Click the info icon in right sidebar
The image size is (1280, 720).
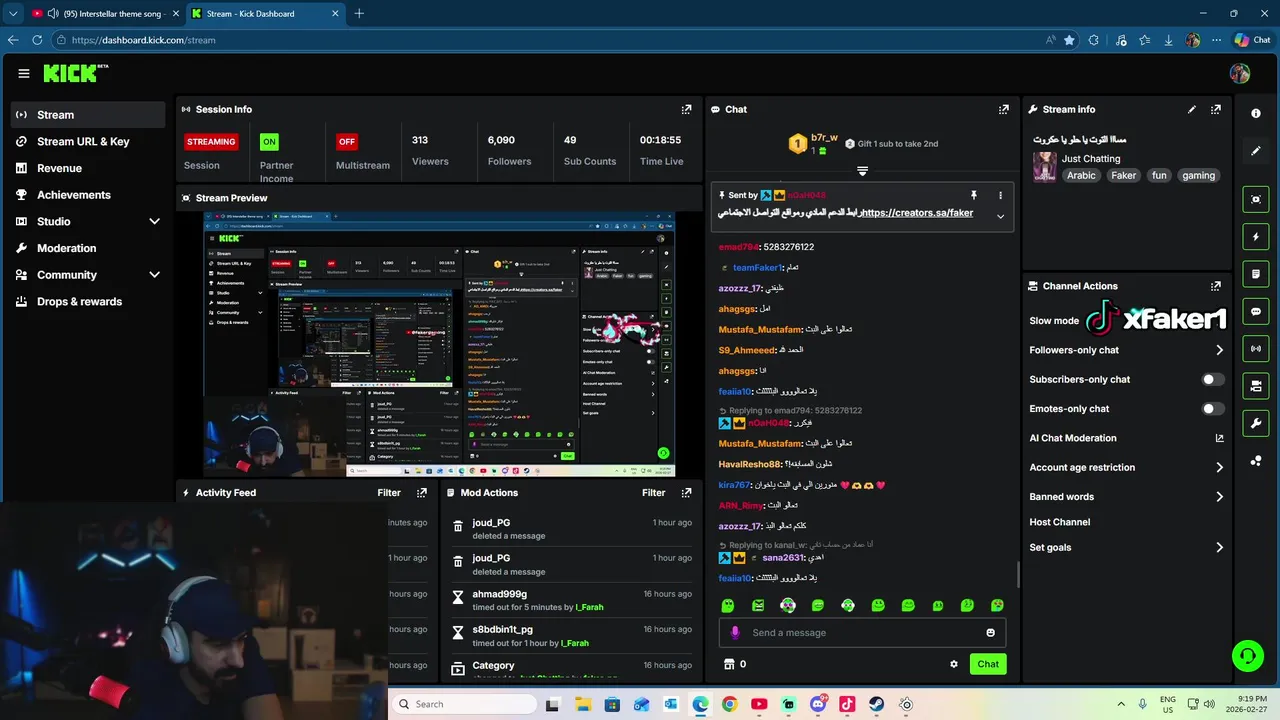pyautogui.click(x=1256, y=113)
